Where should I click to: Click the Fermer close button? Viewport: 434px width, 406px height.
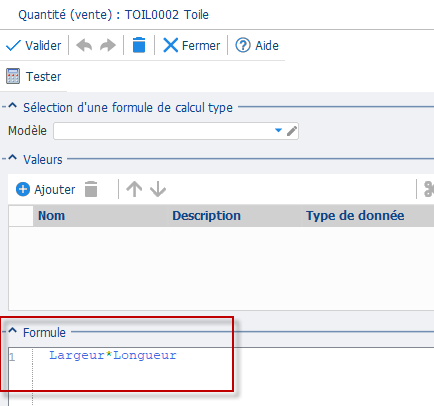click(x=191, y=45)
